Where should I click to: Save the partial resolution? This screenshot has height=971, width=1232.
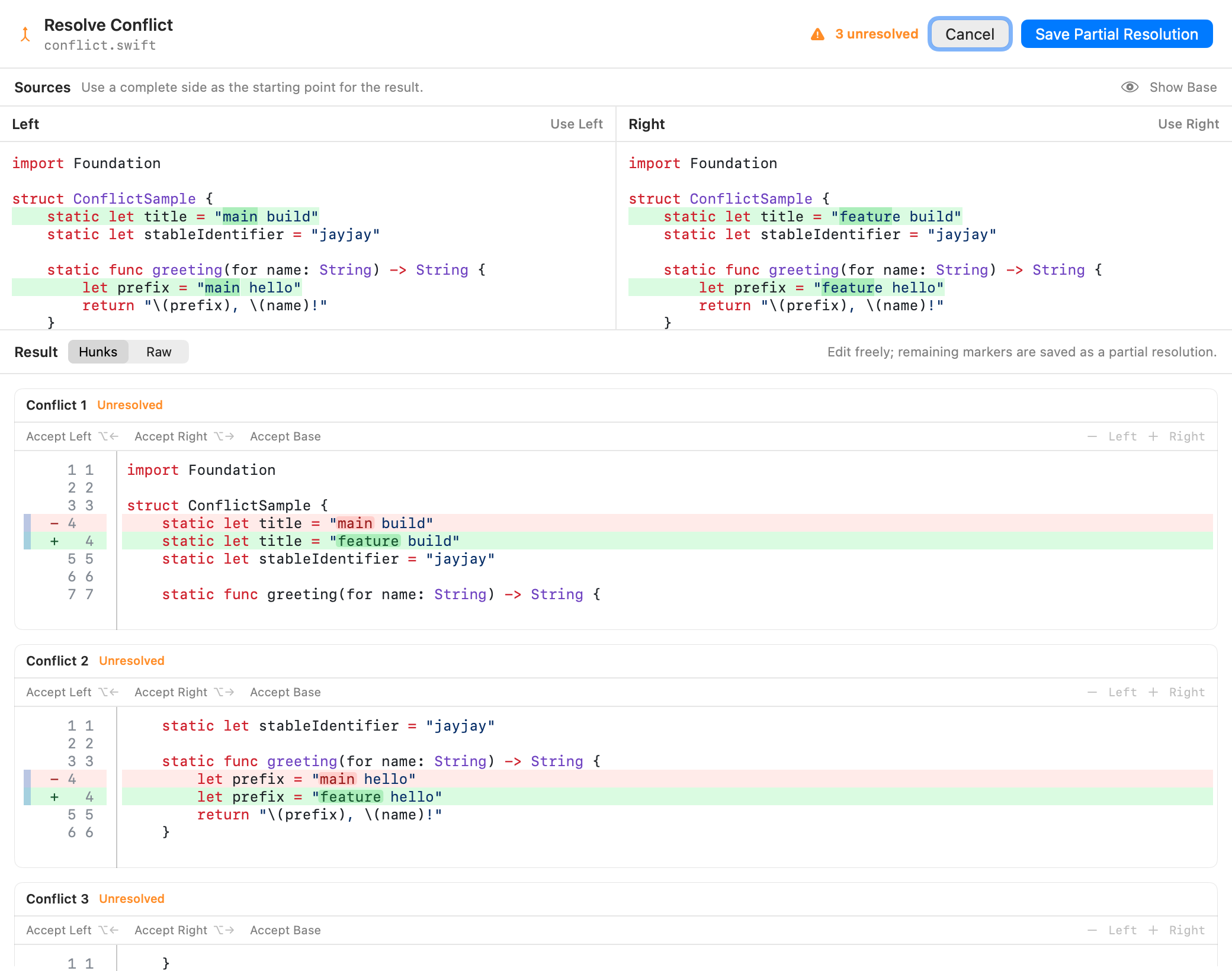[1116, 34]
